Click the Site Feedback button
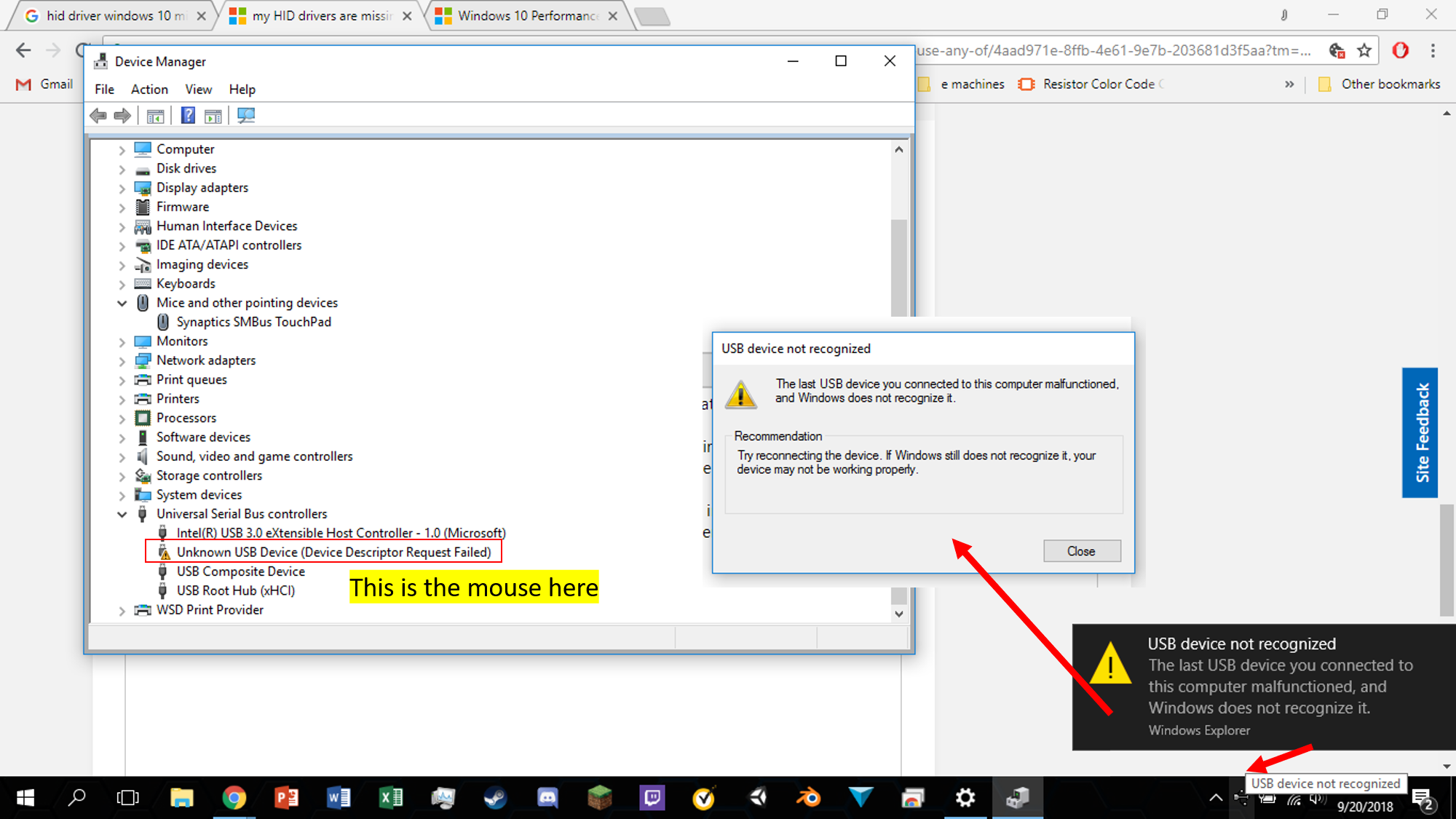The image size is (1456, 819). pyautogui.click(x=1420, y=432)
